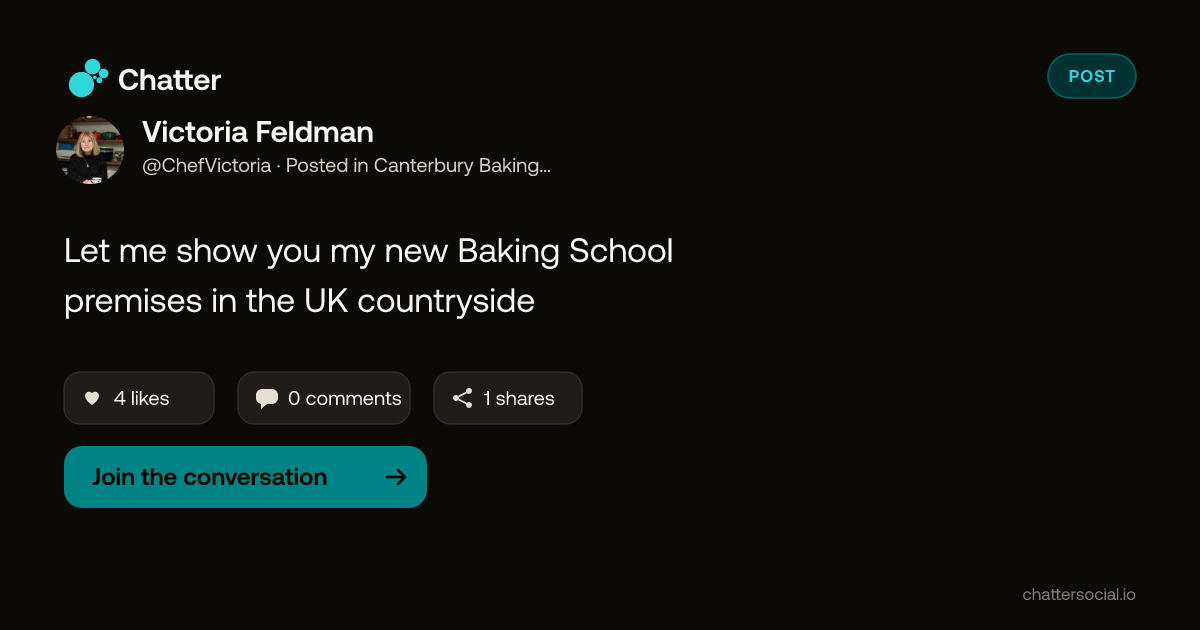Viewport: 1200px width, 630px height.
Task: View the '4 likes' count label
Action: pyautogui.click(x=141, y=398)
